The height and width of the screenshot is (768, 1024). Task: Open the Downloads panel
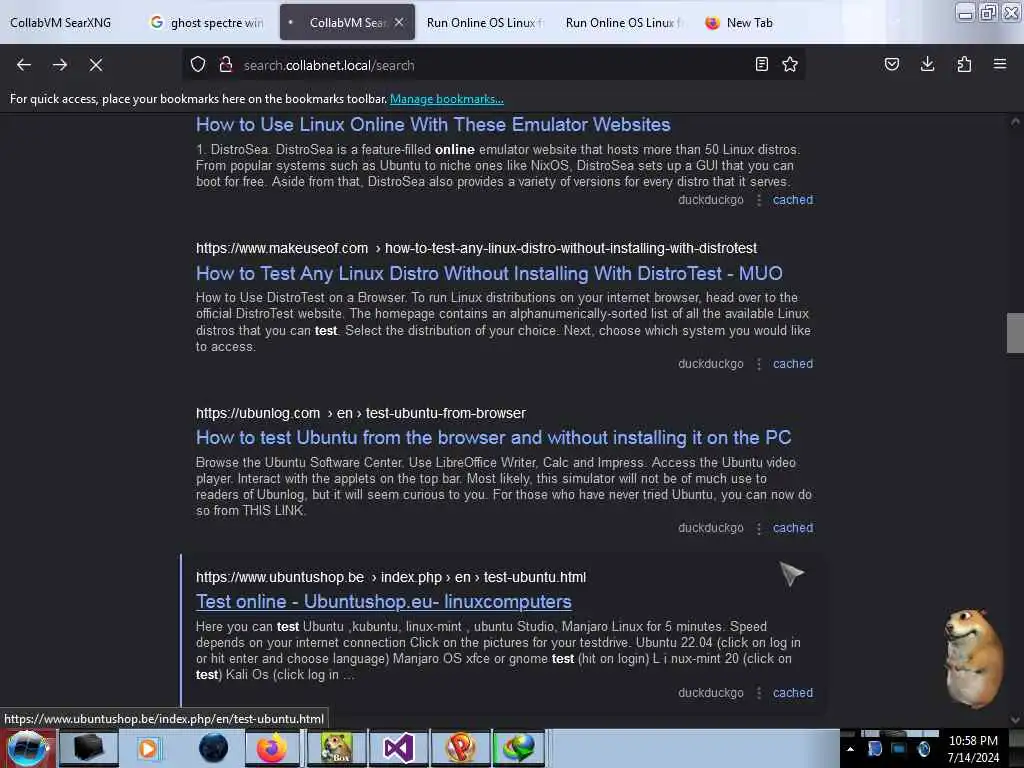click(x=927, y=64)
